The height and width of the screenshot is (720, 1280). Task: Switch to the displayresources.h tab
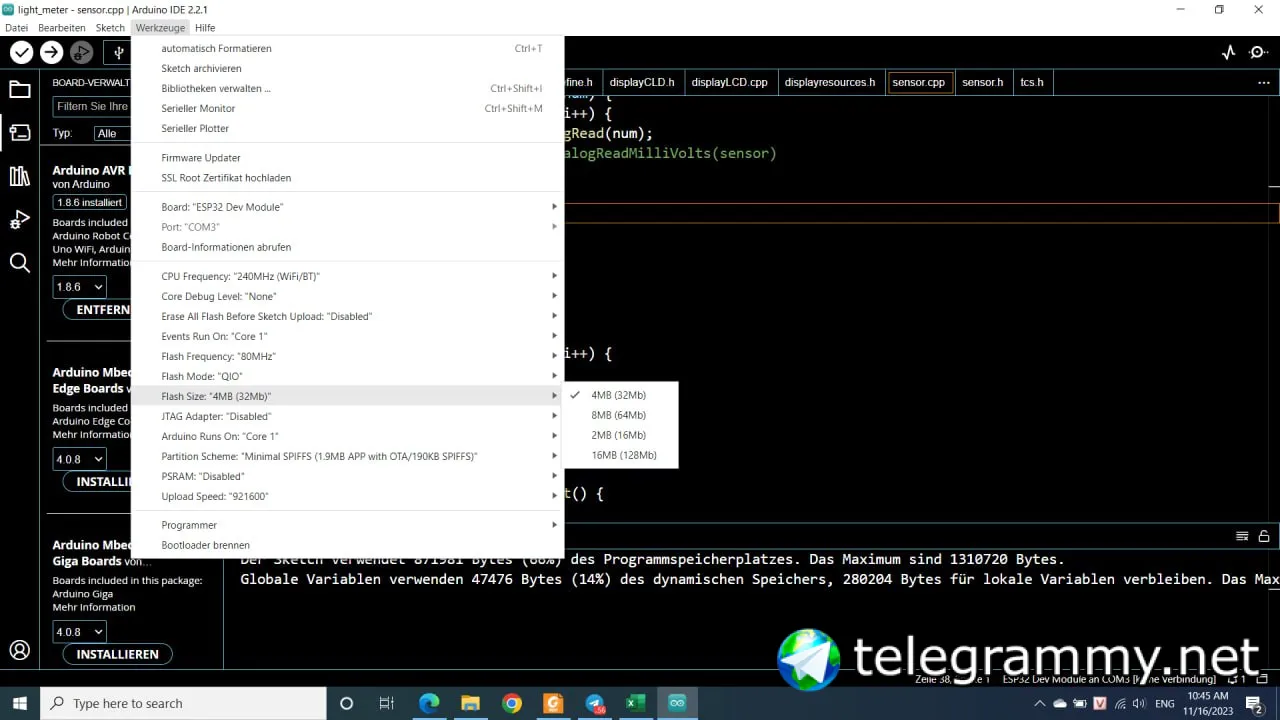coord(829,82)
